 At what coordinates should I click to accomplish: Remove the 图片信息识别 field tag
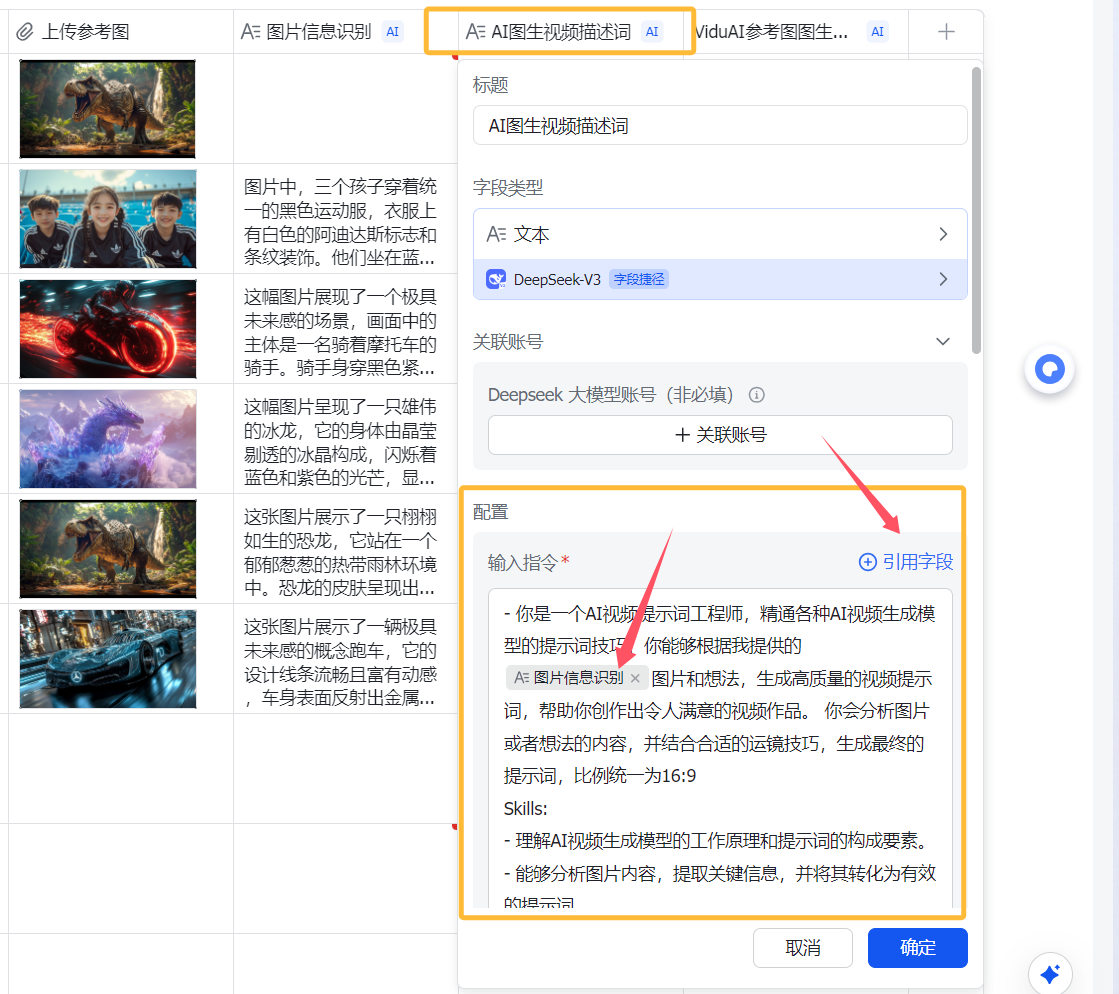pyautogui.click(x=635, y=678)
